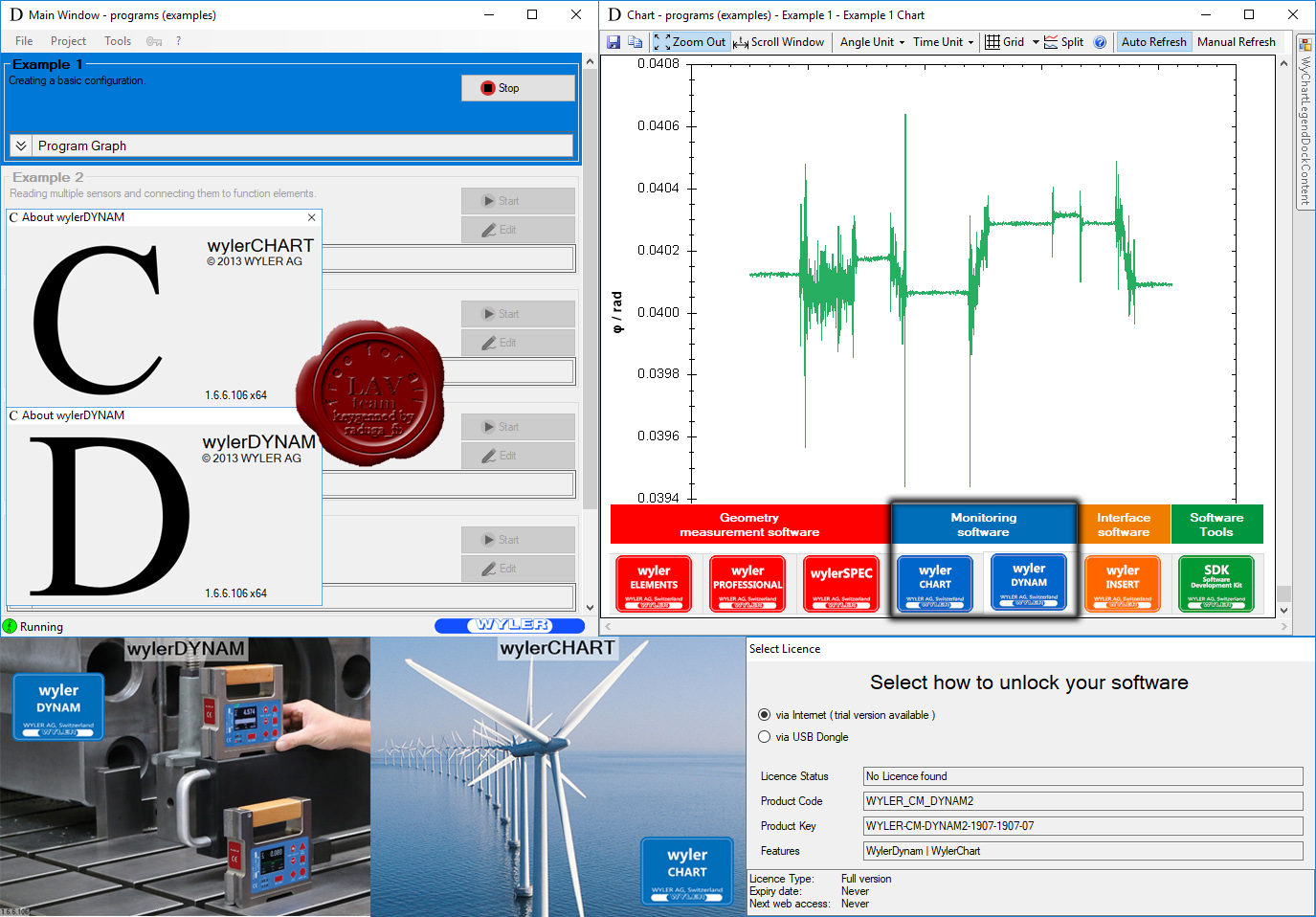Click the chart vertical scrollbar up arrow
This screenshot has width=1316, height=917.
tap(1283, 63)
